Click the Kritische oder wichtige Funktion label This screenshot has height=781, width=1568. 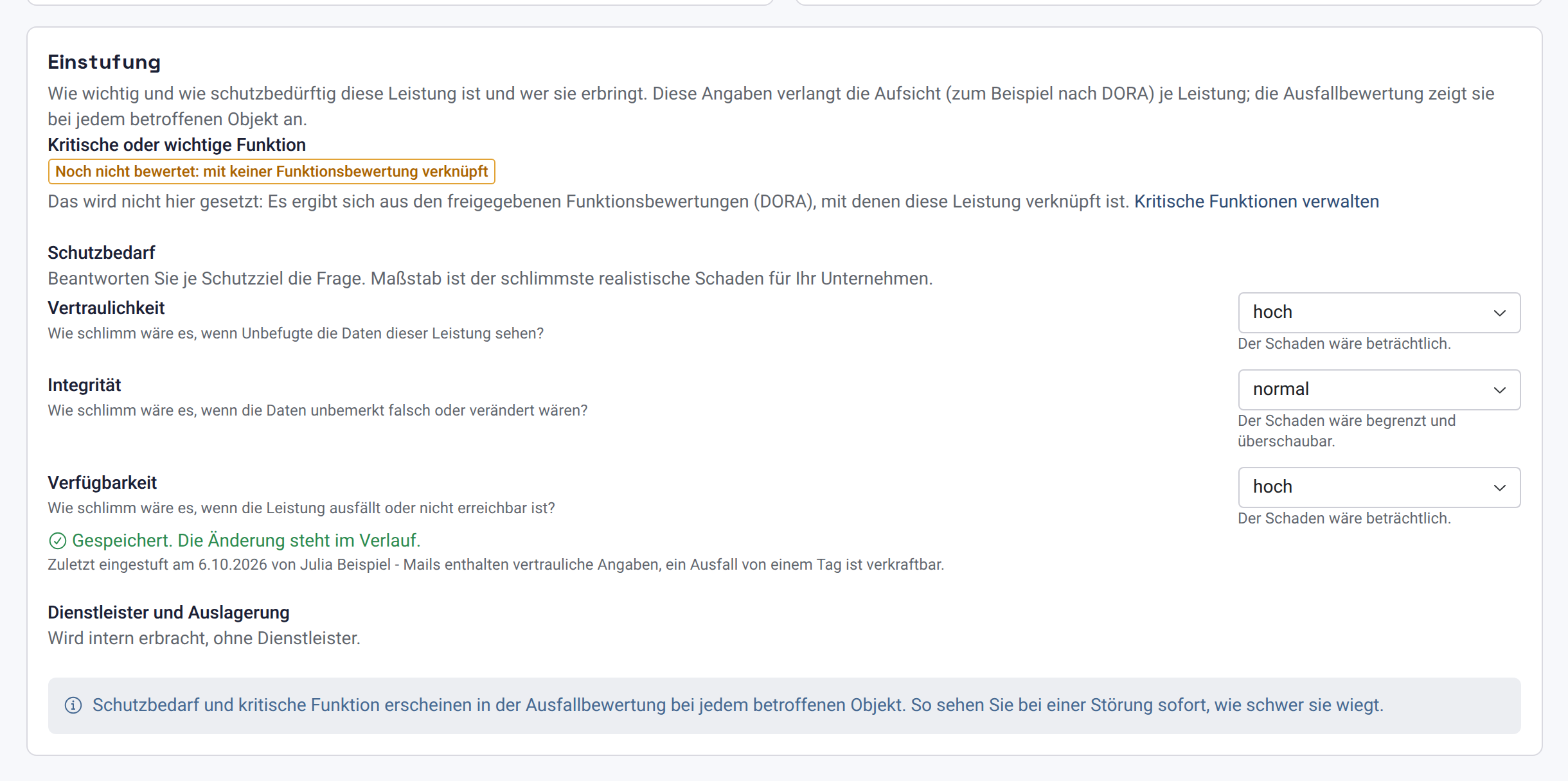click(x=177, y=145)
